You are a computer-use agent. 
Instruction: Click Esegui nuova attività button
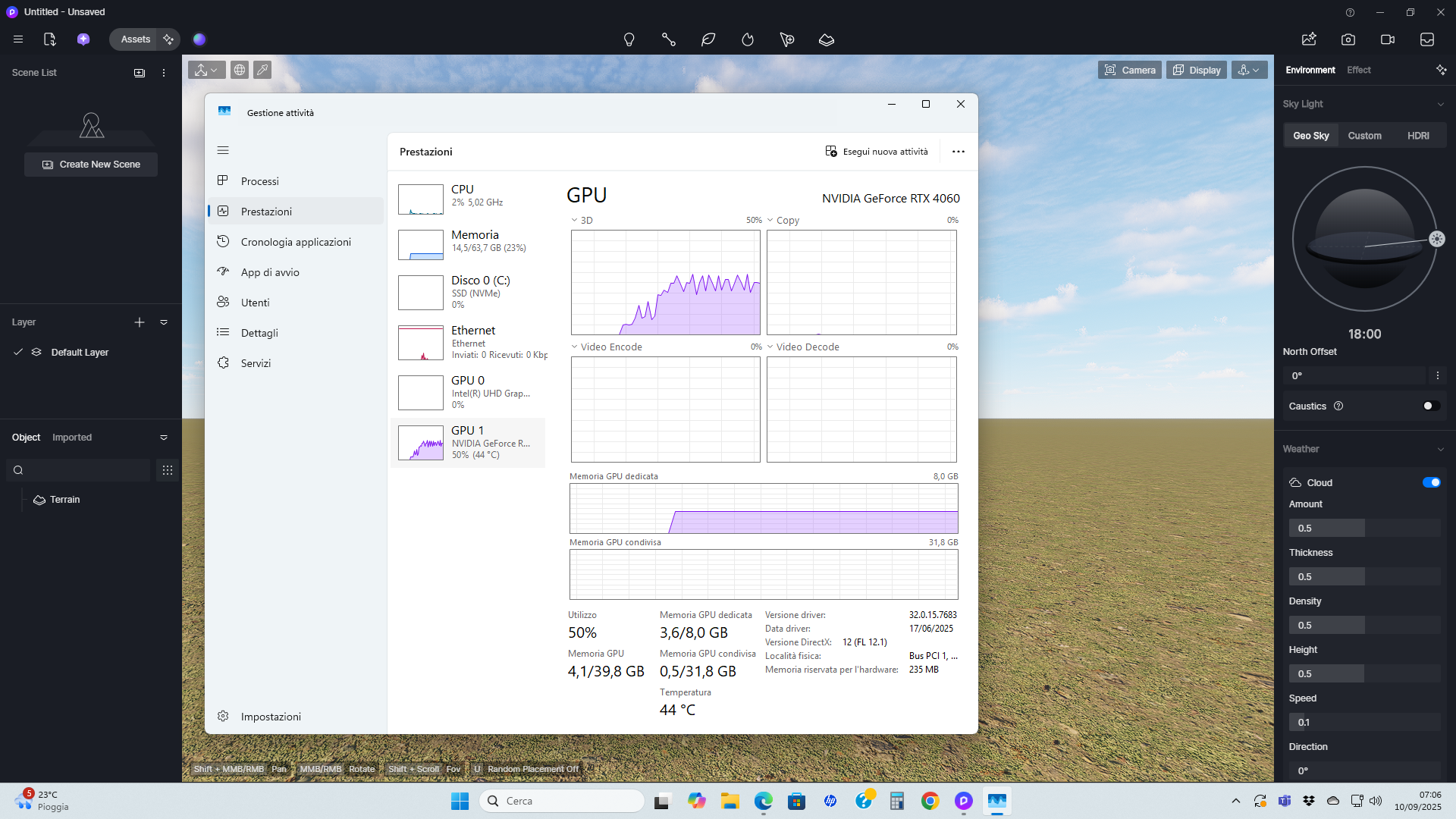tap(877, 152)
